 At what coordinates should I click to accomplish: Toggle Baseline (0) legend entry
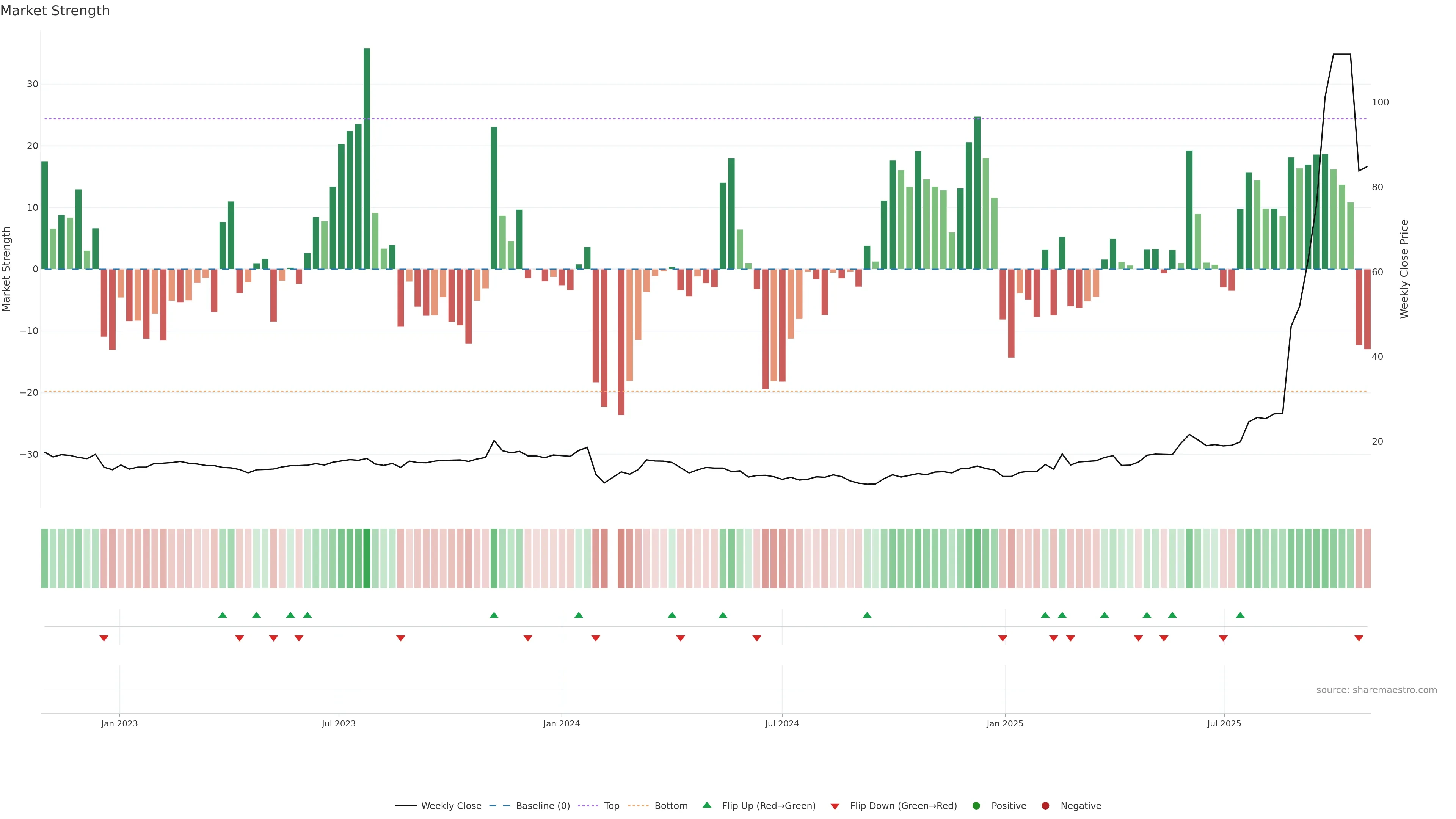pos(530,806)
